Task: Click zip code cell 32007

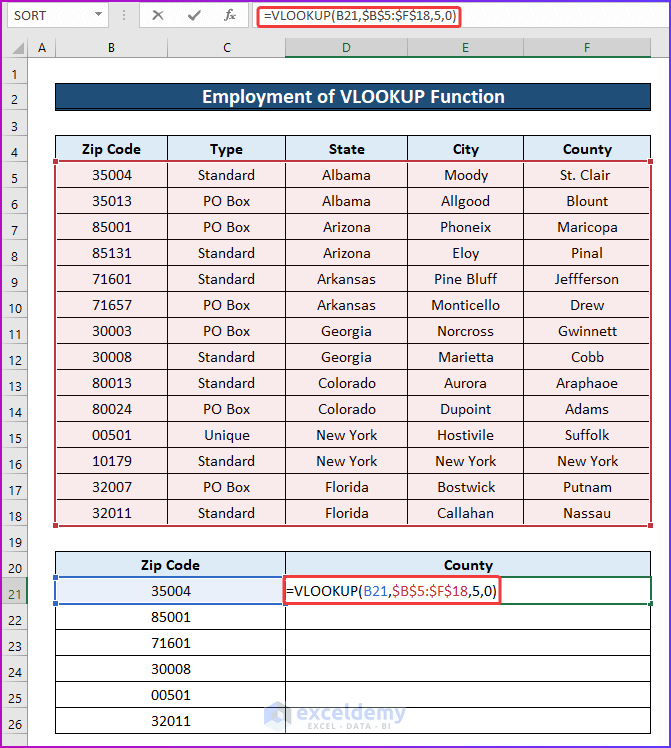Action: [112, 487]
